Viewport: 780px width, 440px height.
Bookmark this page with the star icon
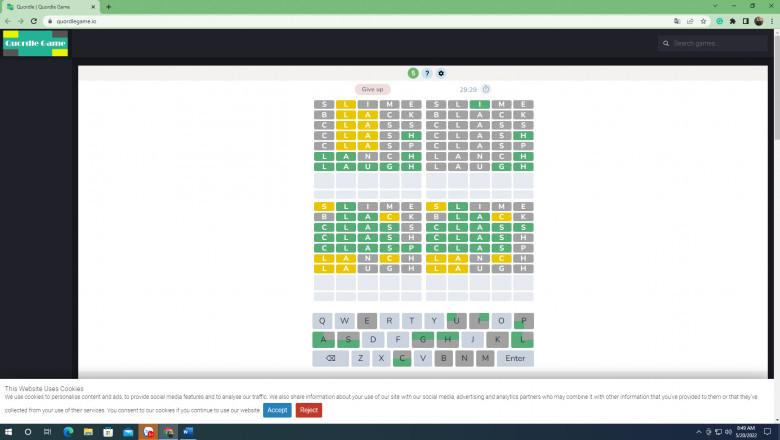(703, 21)
